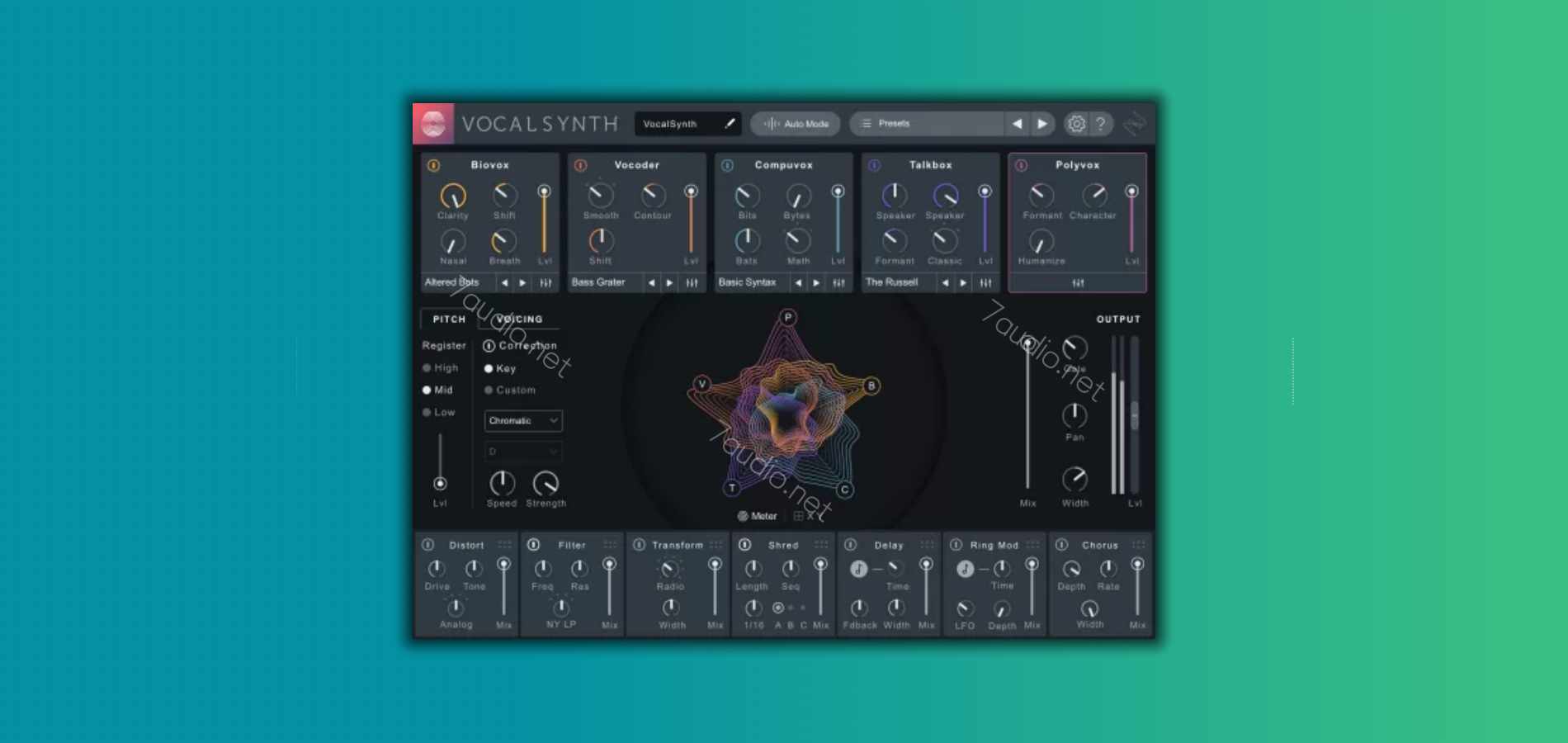
Task: Toggle the Talkbox module power
Action: click(x=874, y=165)
